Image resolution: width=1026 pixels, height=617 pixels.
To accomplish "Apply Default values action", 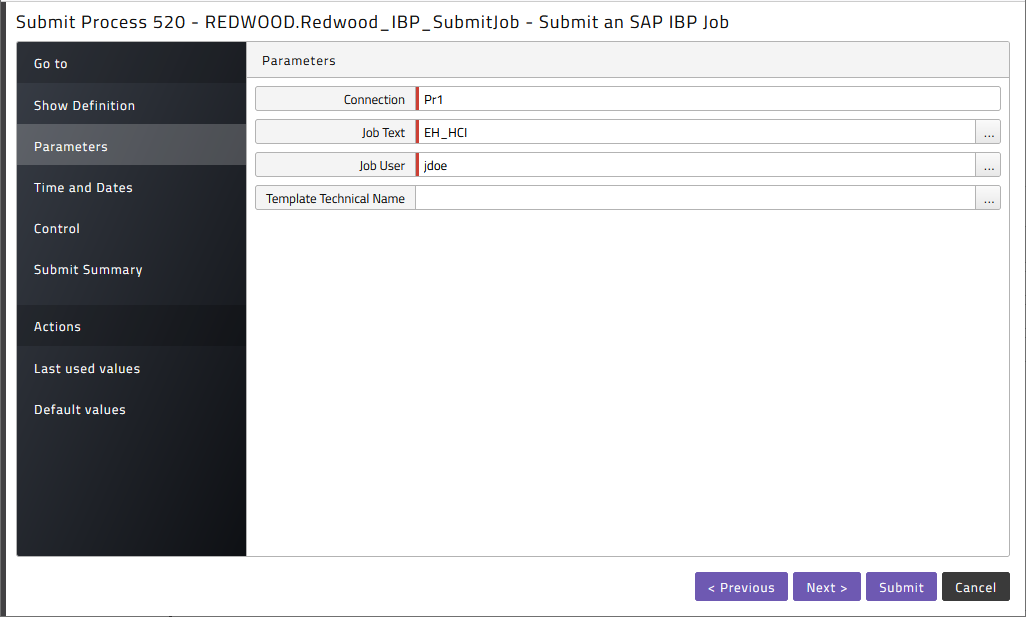I will tap(132, 410).
